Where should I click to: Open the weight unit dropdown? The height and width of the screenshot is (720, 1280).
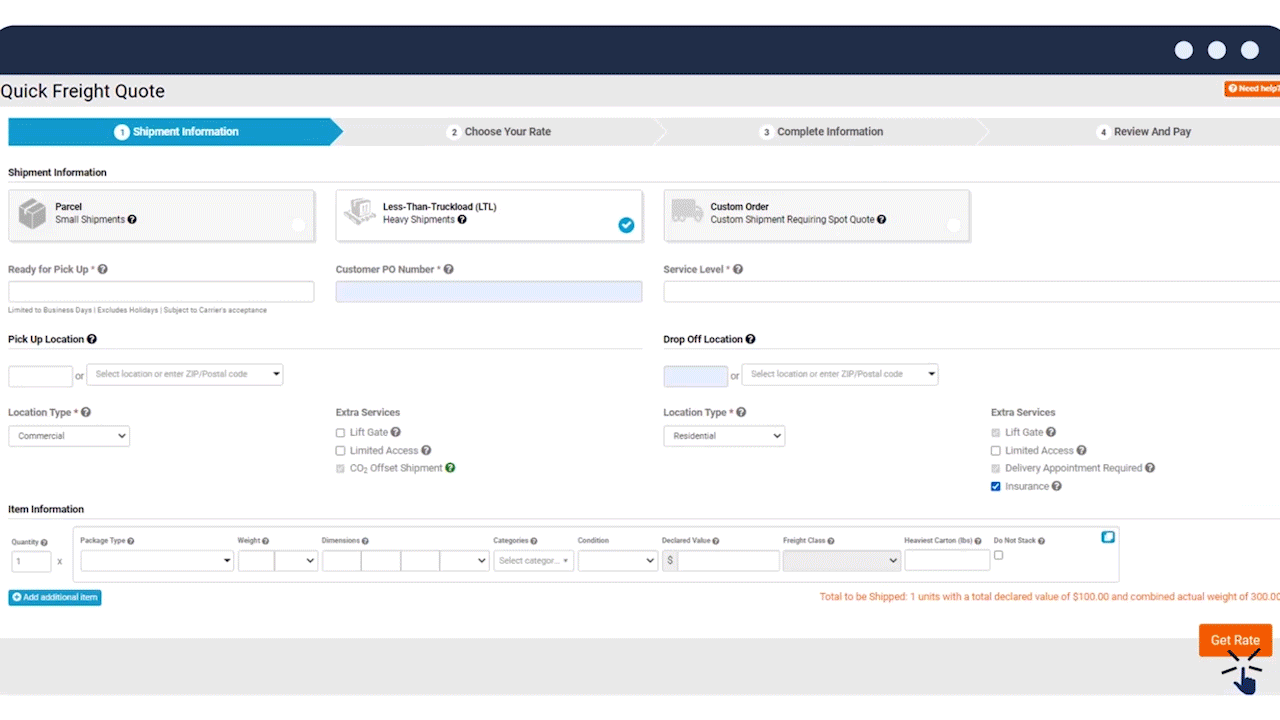pyautogui.click(x=296, y=561)
